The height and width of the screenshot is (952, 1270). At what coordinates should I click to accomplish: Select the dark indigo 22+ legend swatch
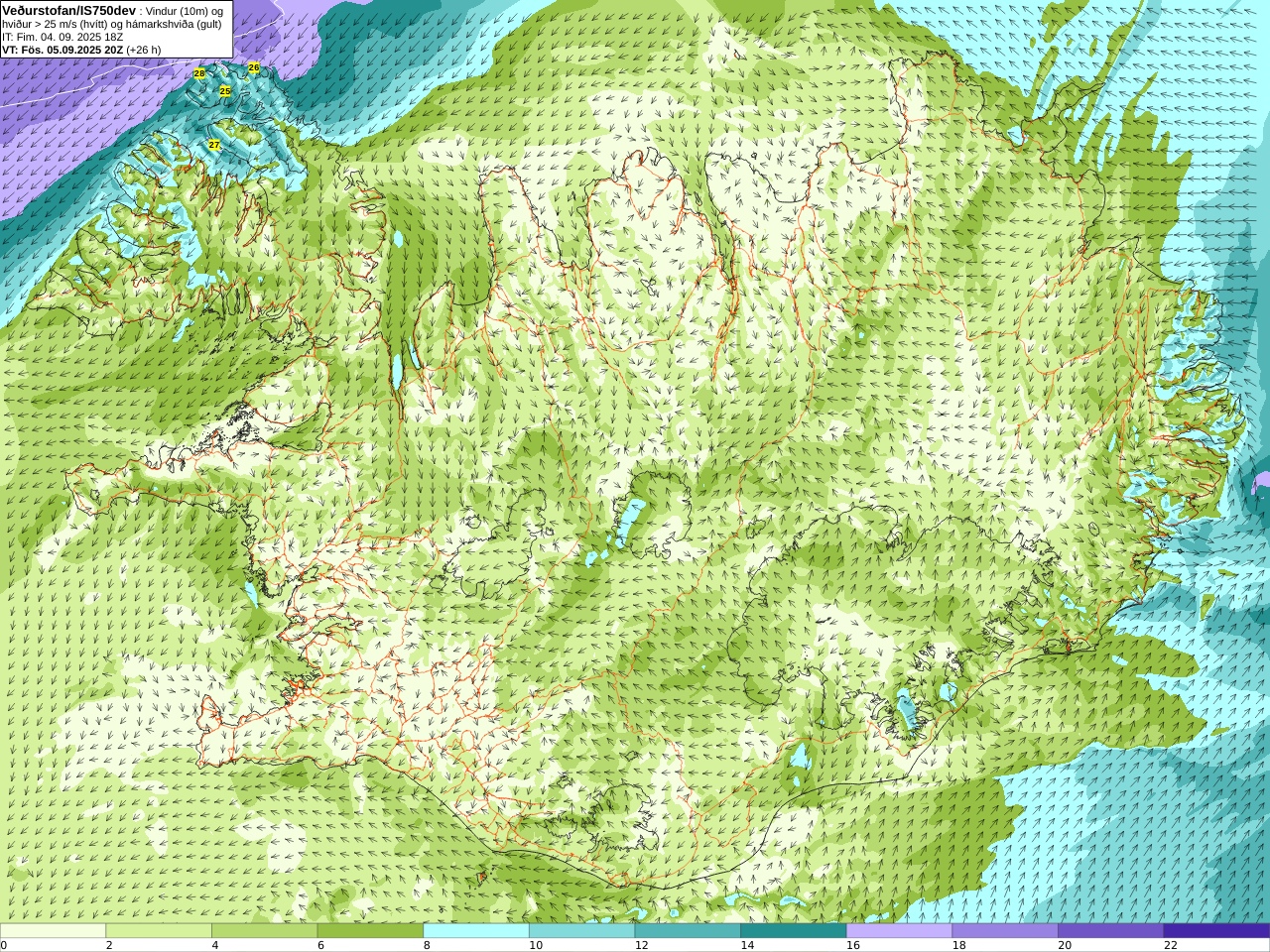coord(1216,931)
